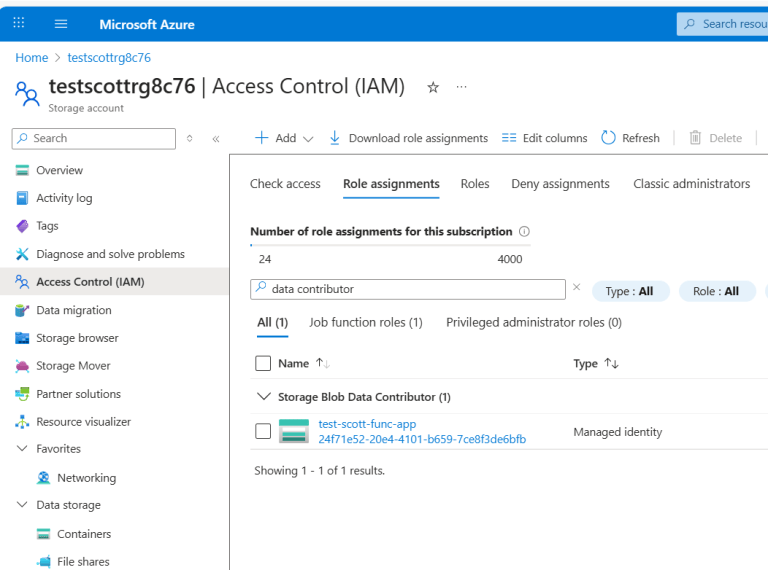Click the Resource visualizer icon
768x570 pixels.
[x=22, y=422]
